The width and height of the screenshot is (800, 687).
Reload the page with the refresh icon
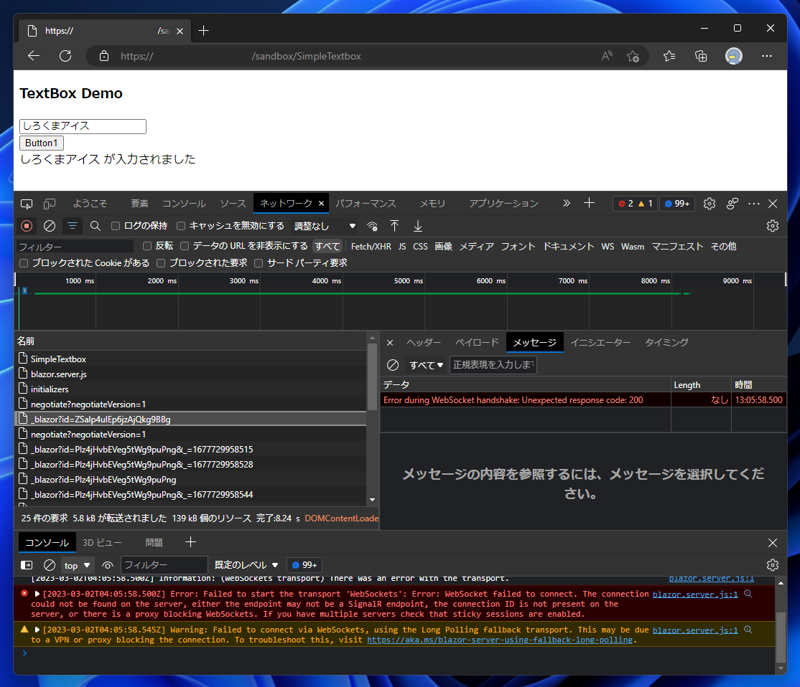click(x=65, y=56)
